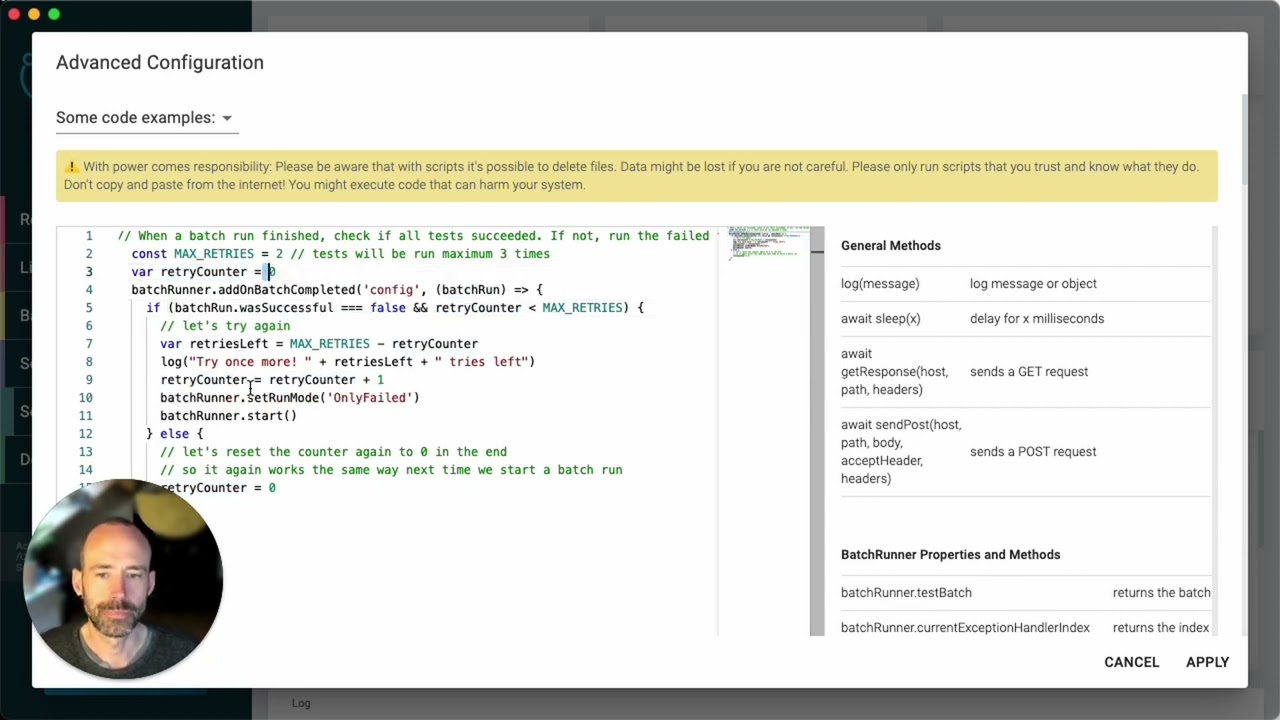This screenshot has height=720, width=1280.
Task: Click the dialog's right-edge scrollbar
Action: 1244,140
